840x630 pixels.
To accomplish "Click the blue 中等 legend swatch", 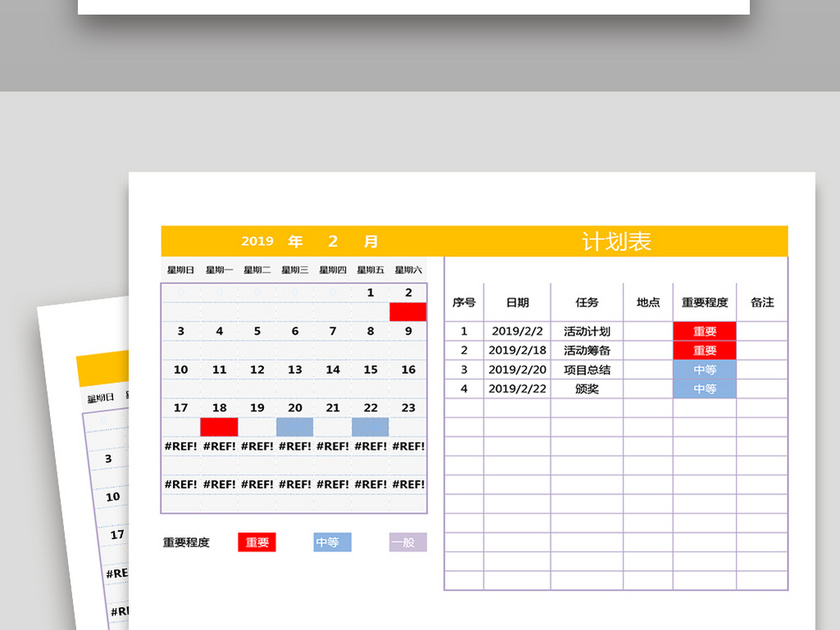I will 330,541.
